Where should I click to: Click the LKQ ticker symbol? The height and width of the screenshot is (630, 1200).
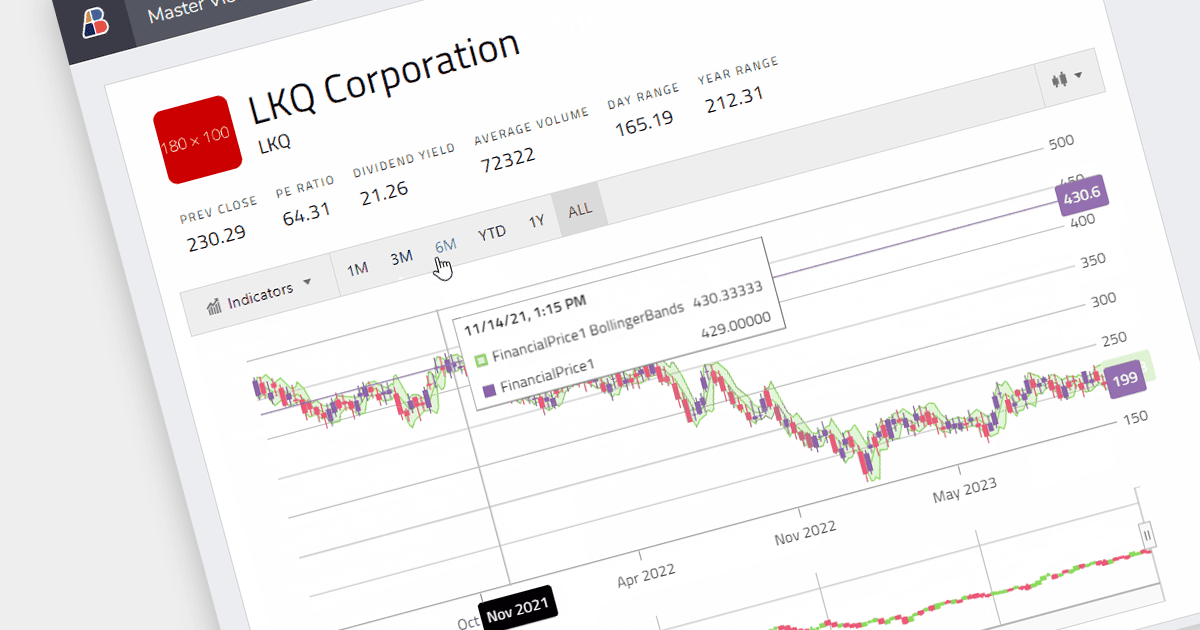[274, 143]
